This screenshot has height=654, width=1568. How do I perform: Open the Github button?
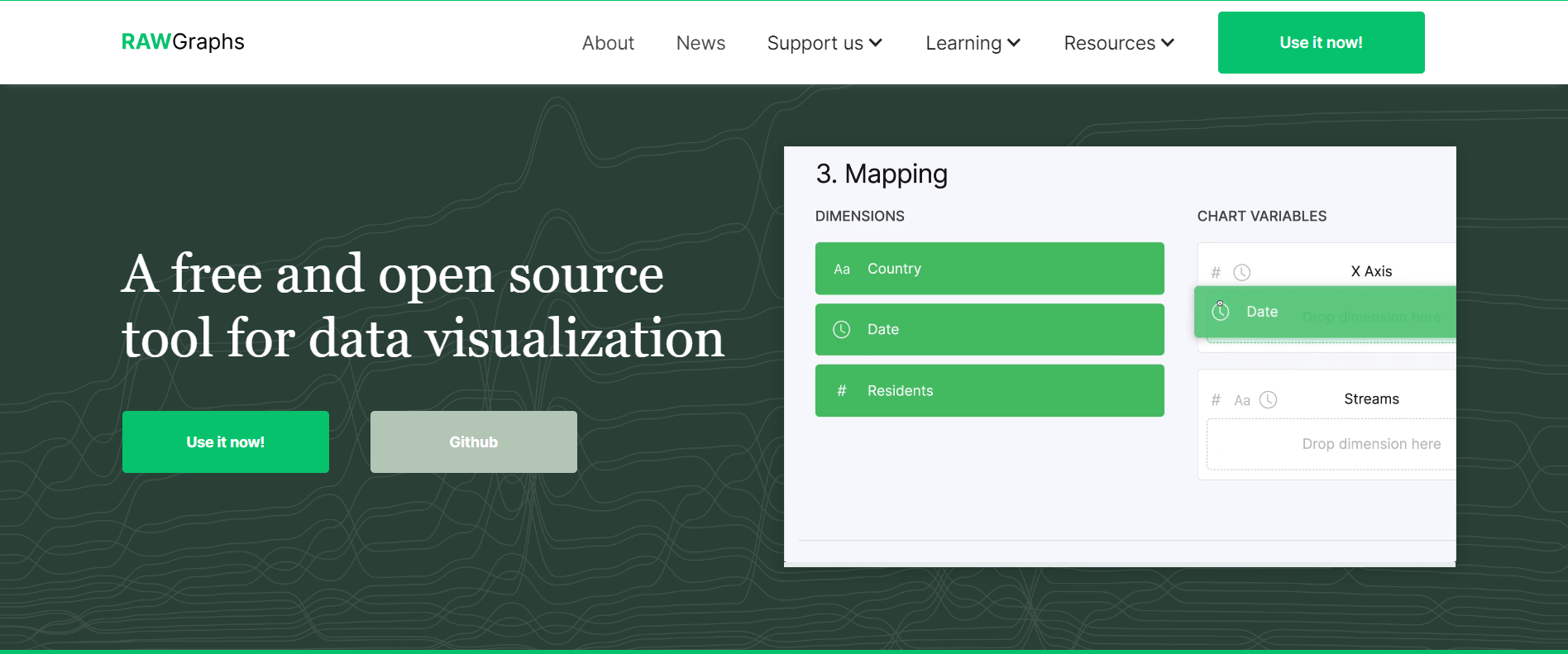[x=474, y=442]
